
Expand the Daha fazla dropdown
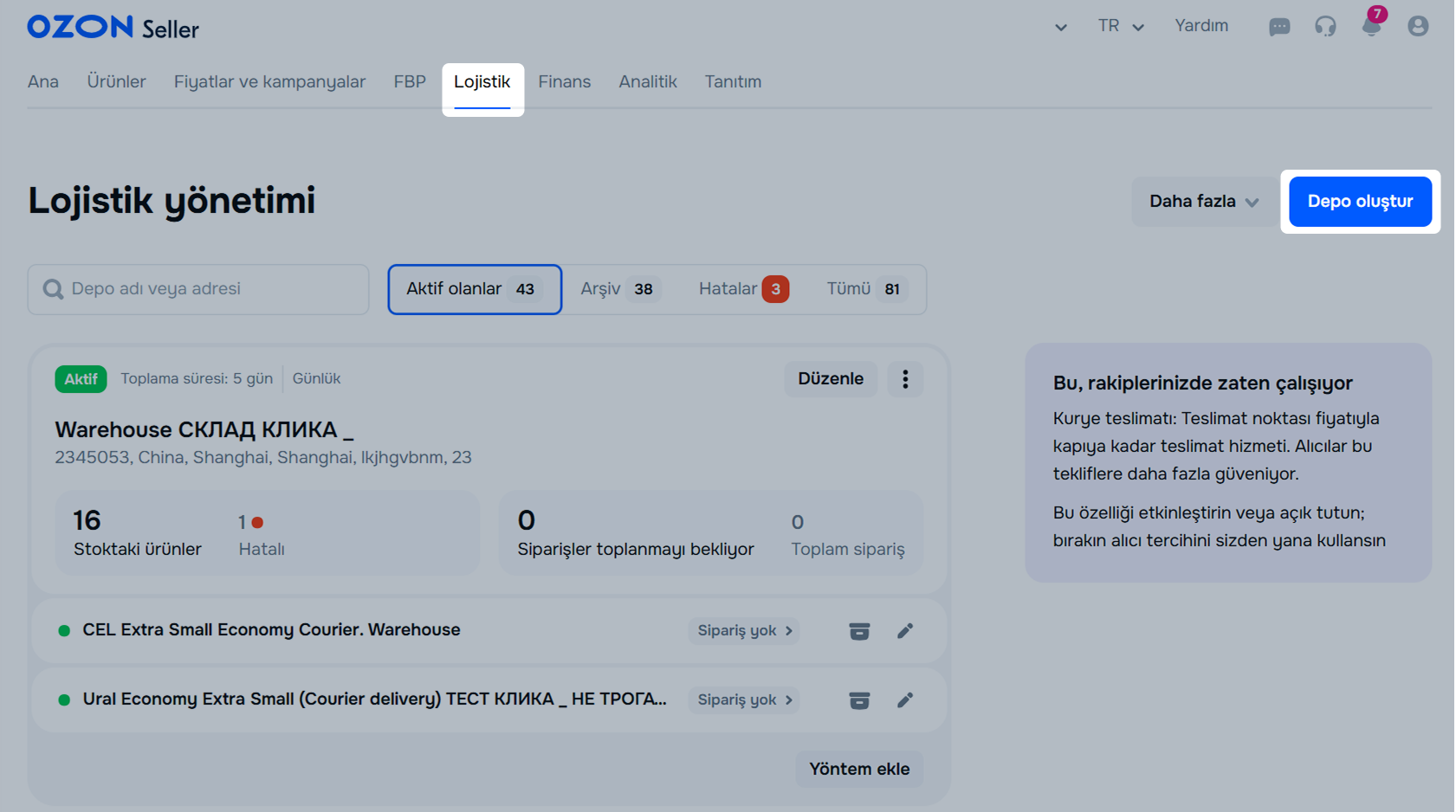(x=1203, y=202)
